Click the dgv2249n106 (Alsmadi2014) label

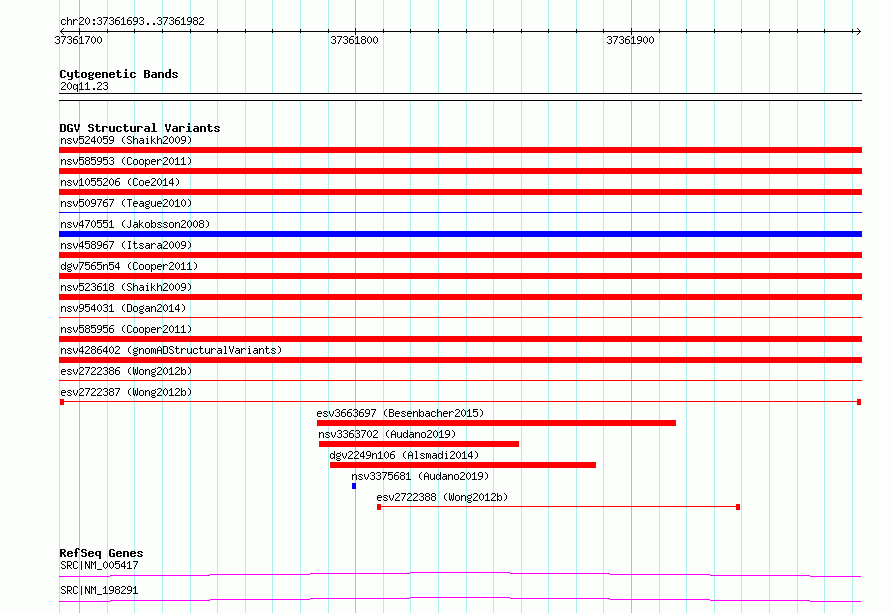click(x=404, y=455)
